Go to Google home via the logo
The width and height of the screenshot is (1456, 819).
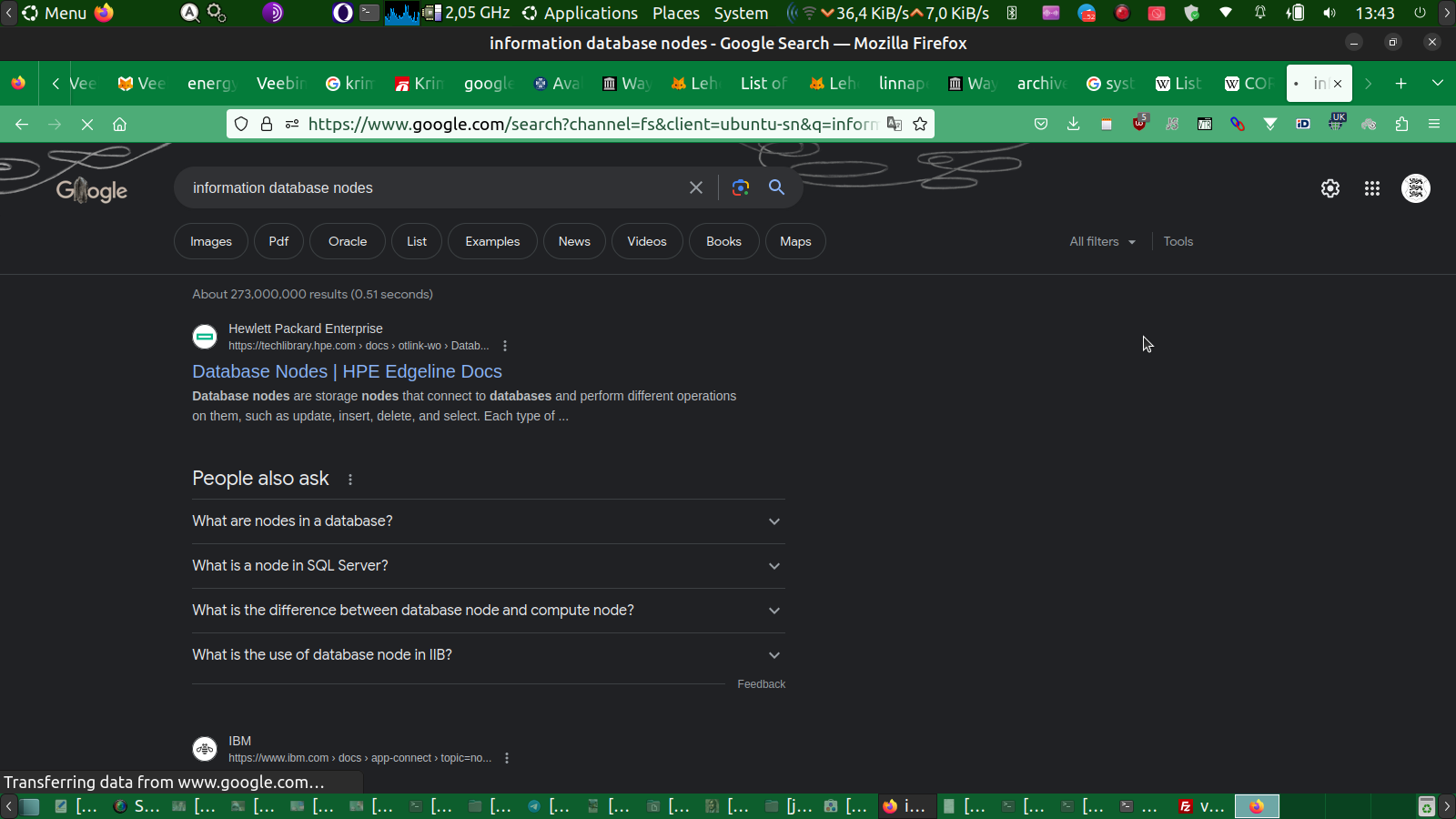[92, 190]
